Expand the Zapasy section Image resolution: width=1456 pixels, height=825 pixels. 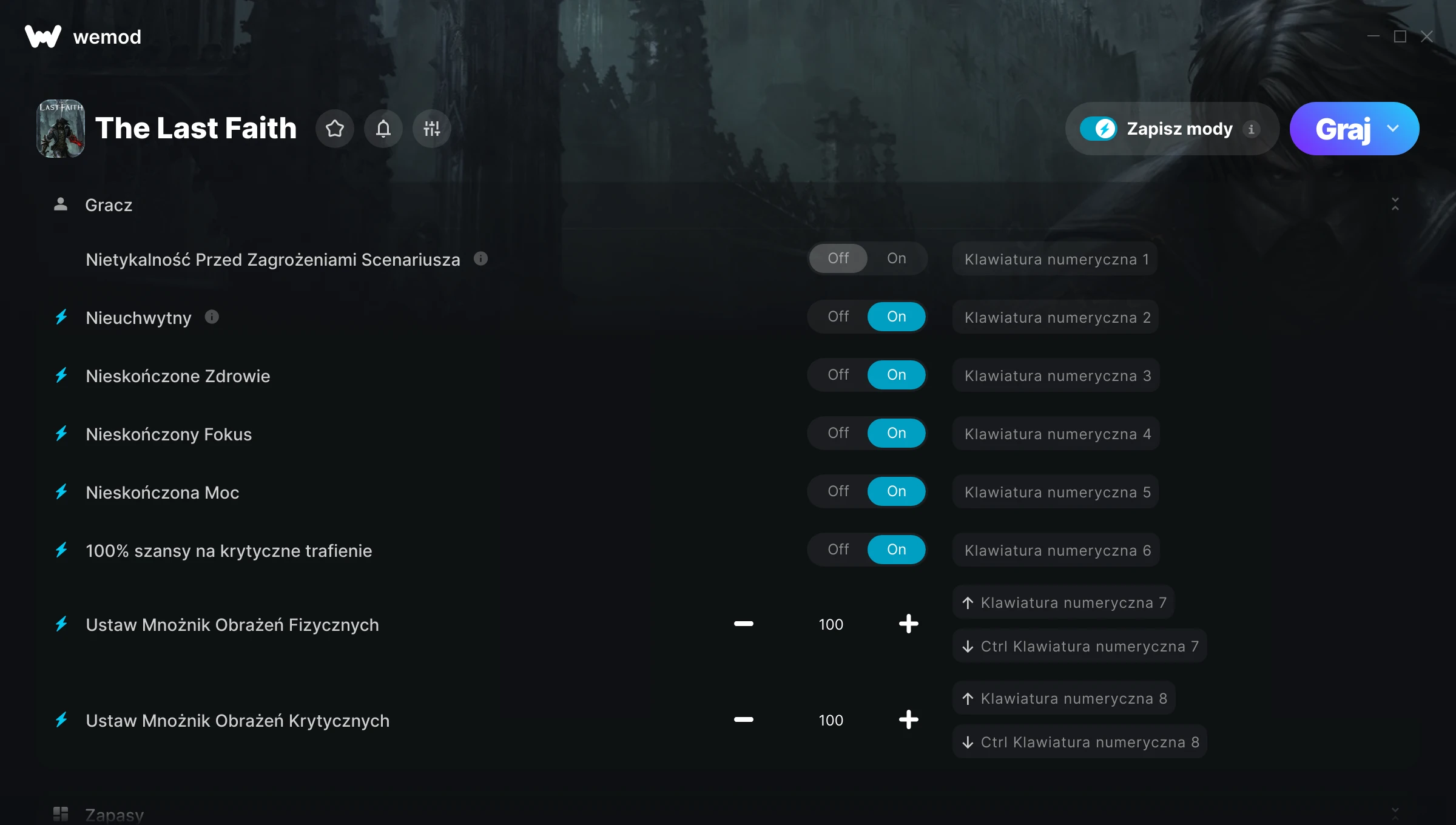pos(1395,813)
